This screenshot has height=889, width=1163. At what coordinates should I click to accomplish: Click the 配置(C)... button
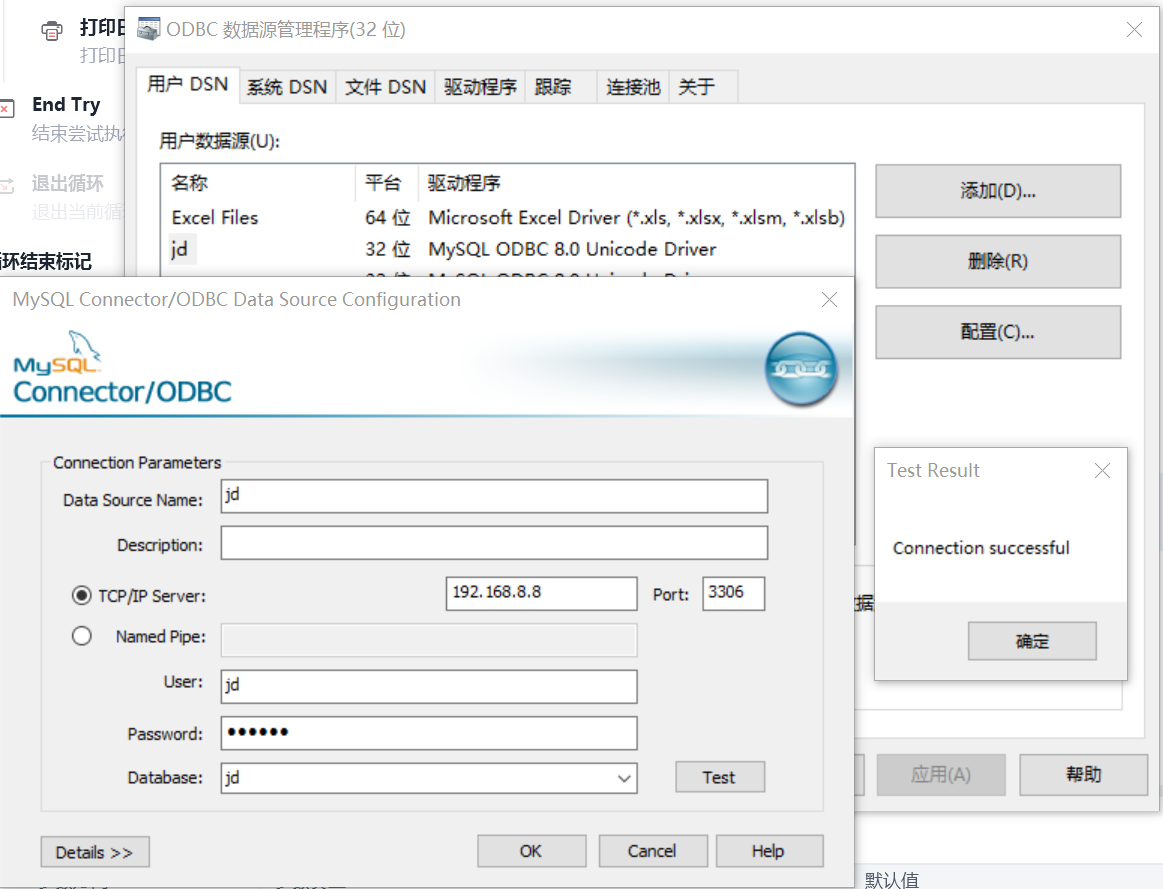click(998, 332)
